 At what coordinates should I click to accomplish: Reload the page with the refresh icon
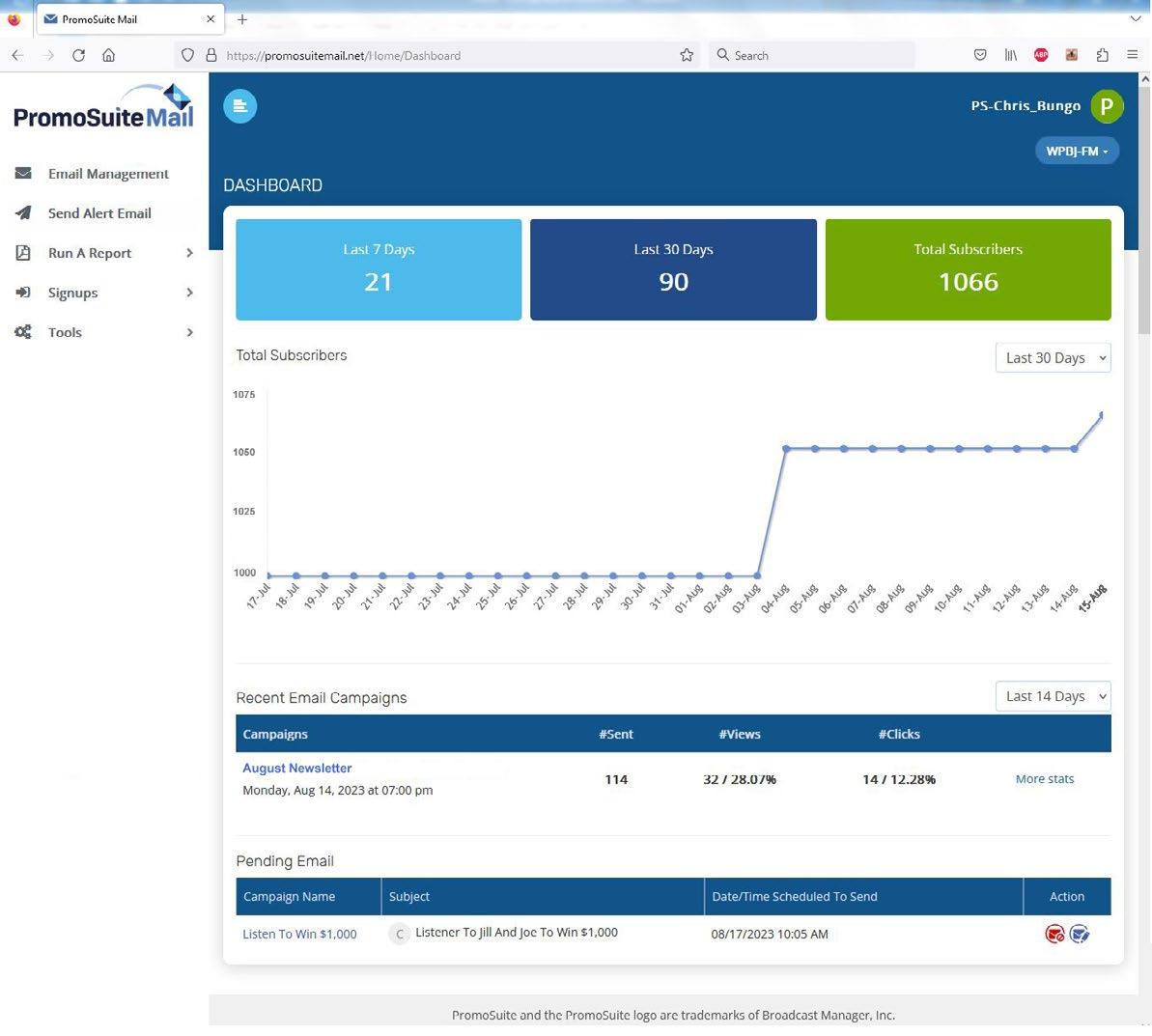[78, 55]
